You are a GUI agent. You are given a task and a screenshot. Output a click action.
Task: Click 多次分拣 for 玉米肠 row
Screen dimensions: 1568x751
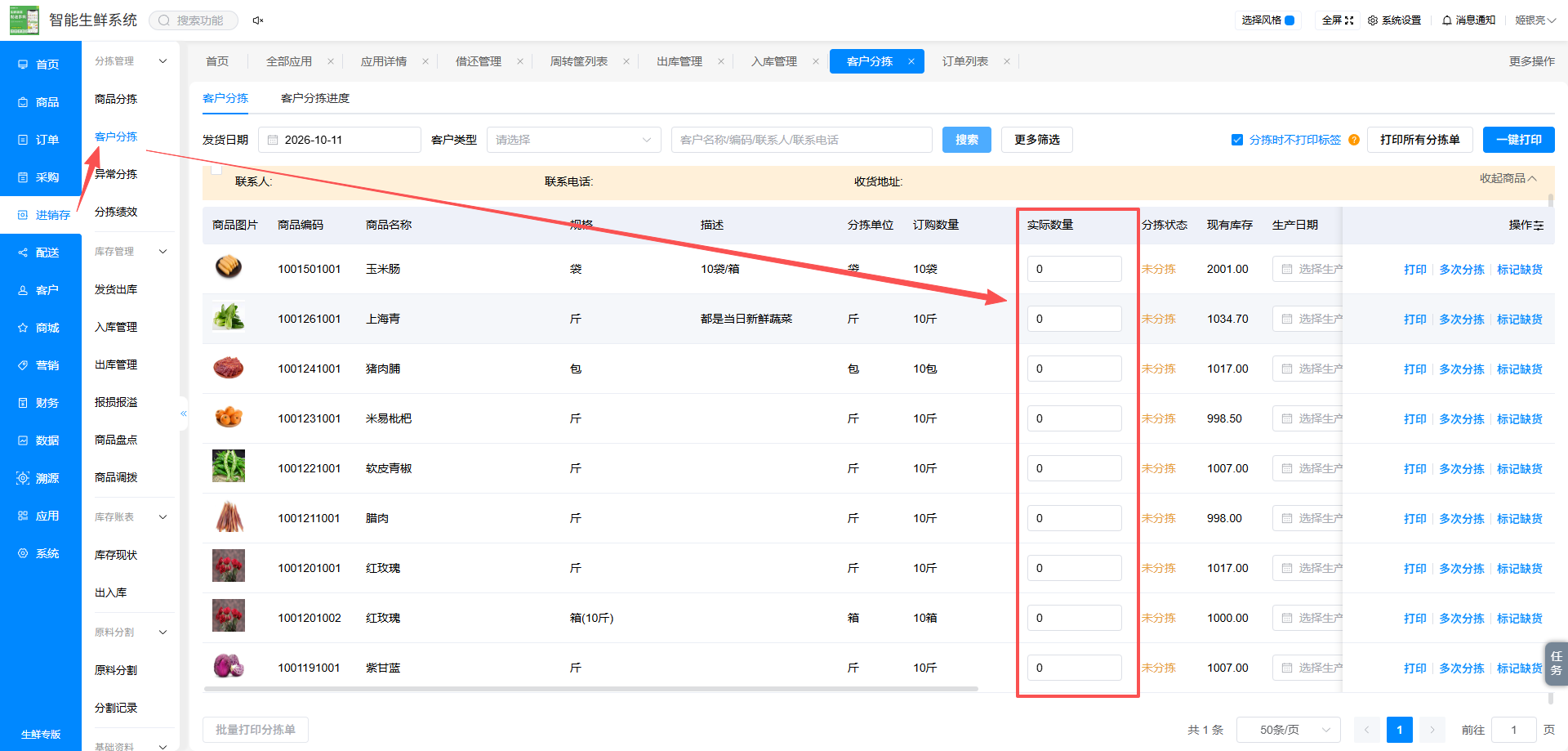click(x=1462, y=270)
